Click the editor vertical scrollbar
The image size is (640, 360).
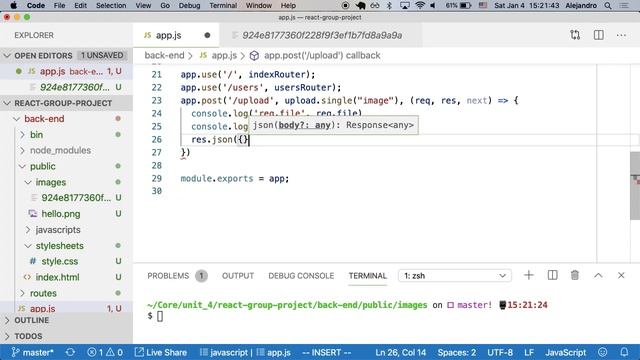click(635, 186)
